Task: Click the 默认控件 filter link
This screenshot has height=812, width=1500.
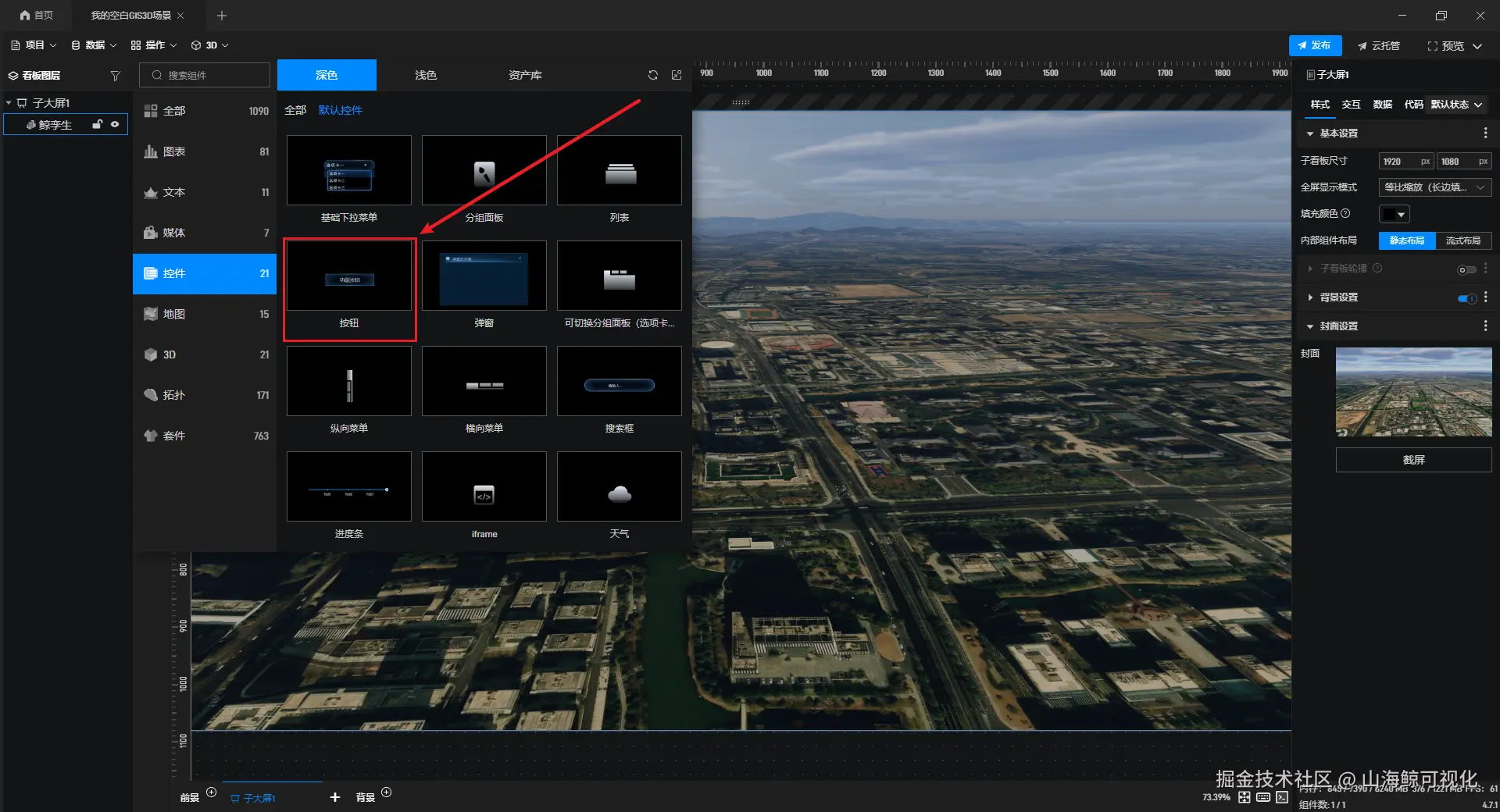Action: (x=341, y=110)
